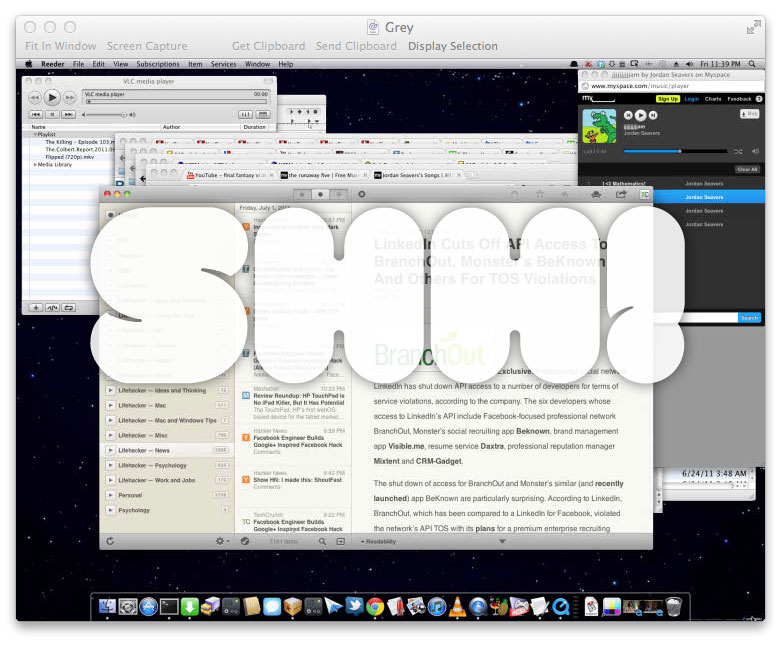Click VLC rewind button left of Play
Image resolution: width=782 pixels, height=647 pixels.
[x=34, y=97]
